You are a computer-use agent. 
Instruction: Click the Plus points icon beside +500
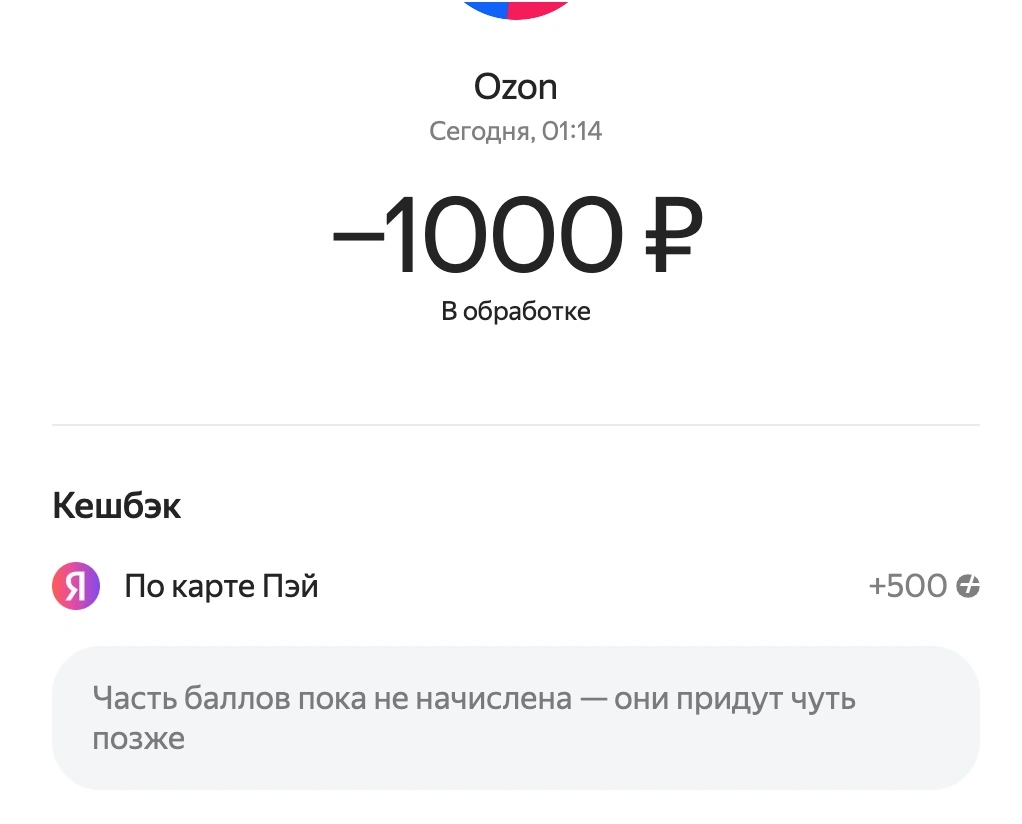tap(968, 585)
